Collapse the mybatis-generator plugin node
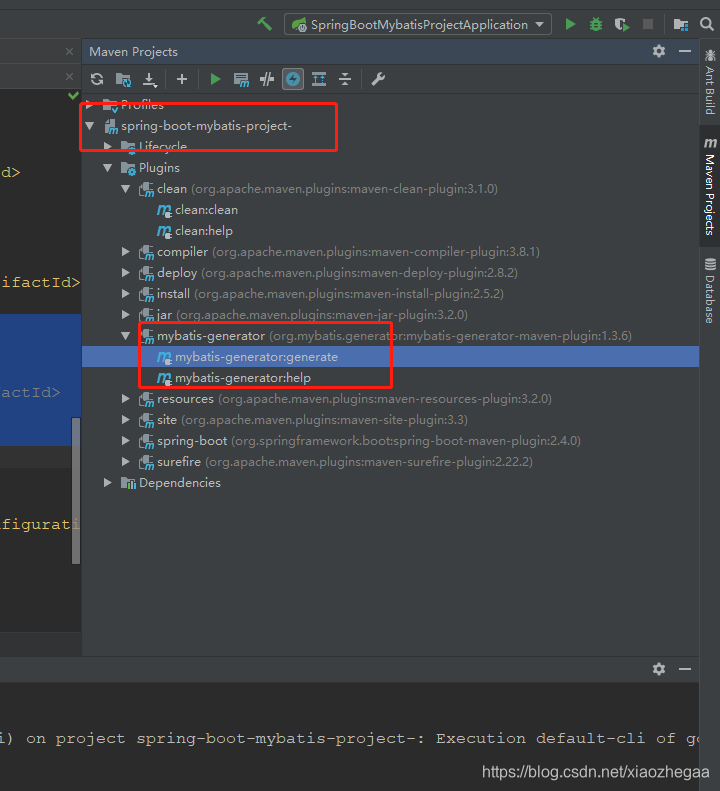This screenshot has height=791, width=720. (126, 336)
